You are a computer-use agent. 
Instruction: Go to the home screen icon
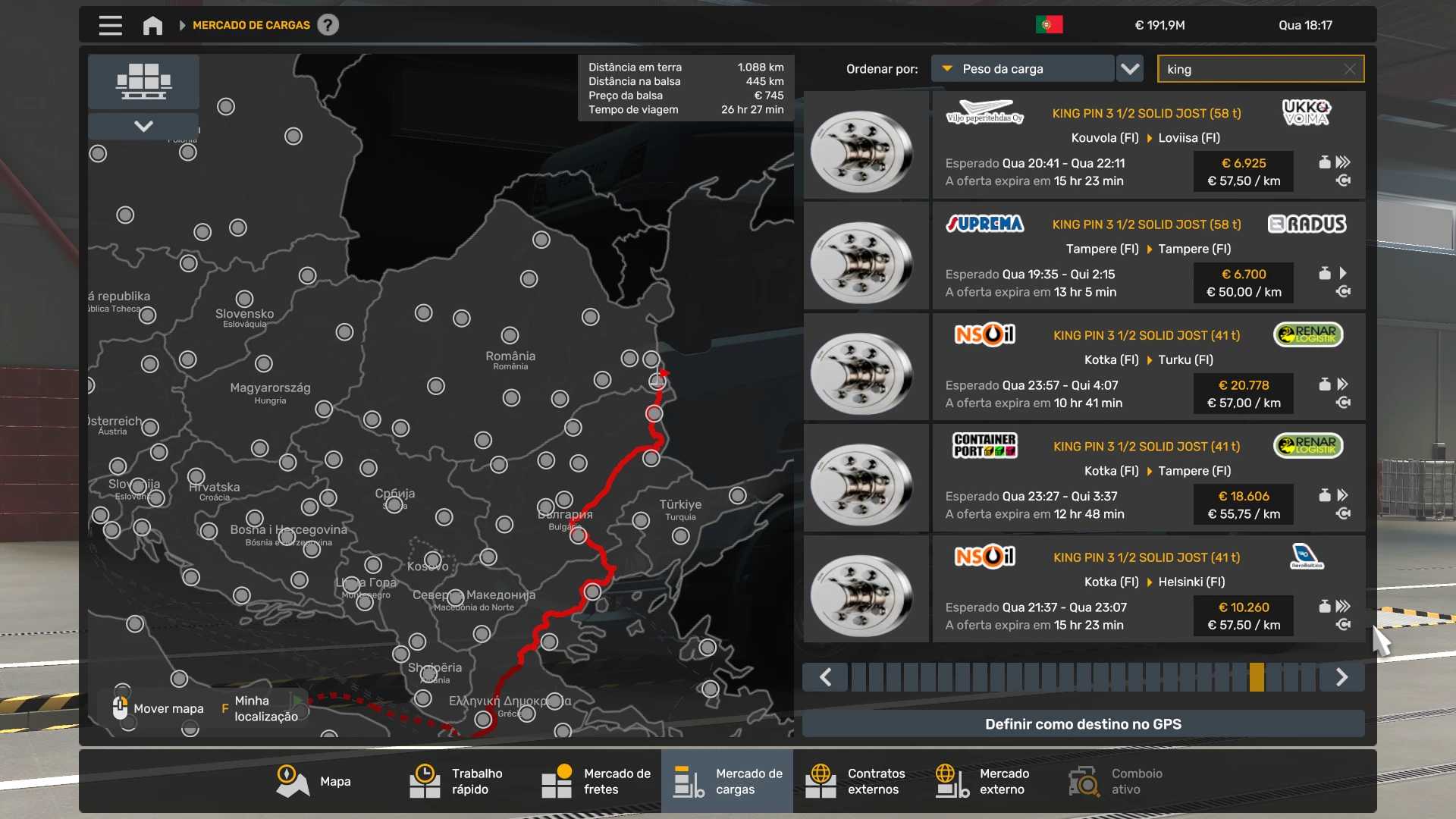[152, 26]
